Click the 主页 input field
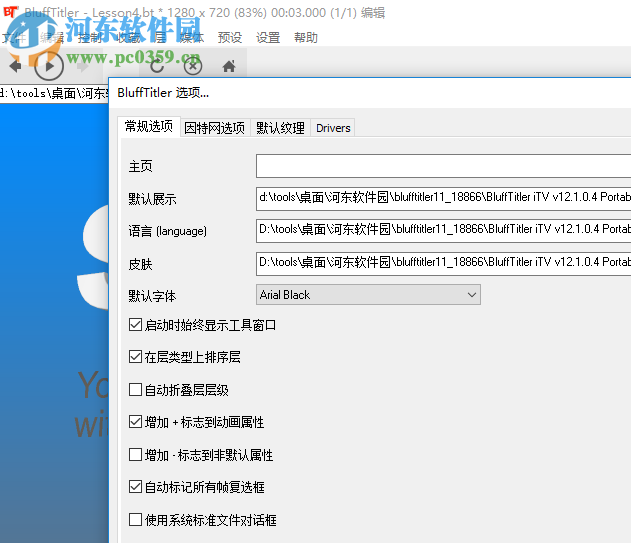This screenshot has width=631, height=543. click(x=443, y=166)
